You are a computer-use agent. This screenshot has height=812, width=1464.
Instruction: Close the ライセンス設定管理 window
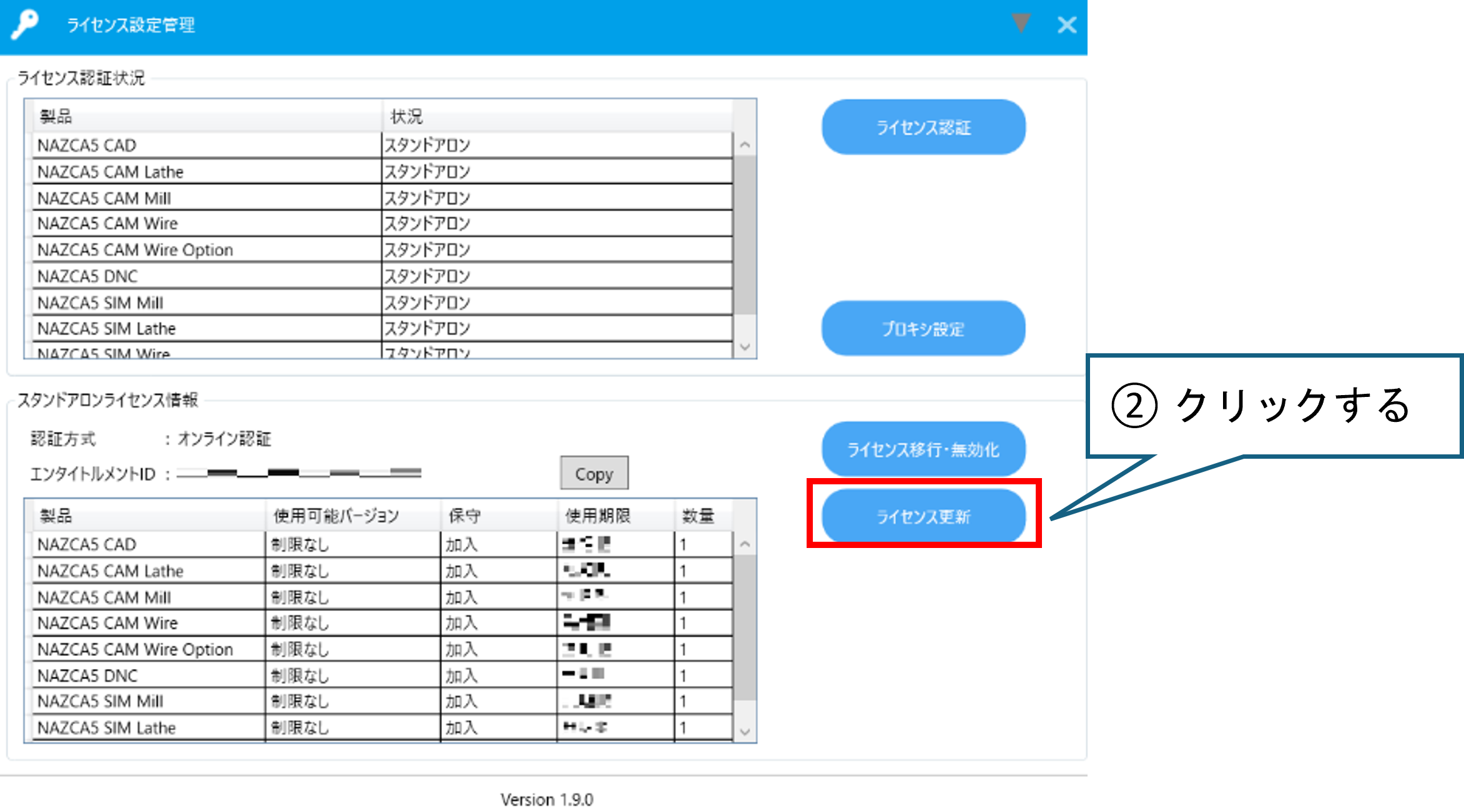(x=1067, y=25)
